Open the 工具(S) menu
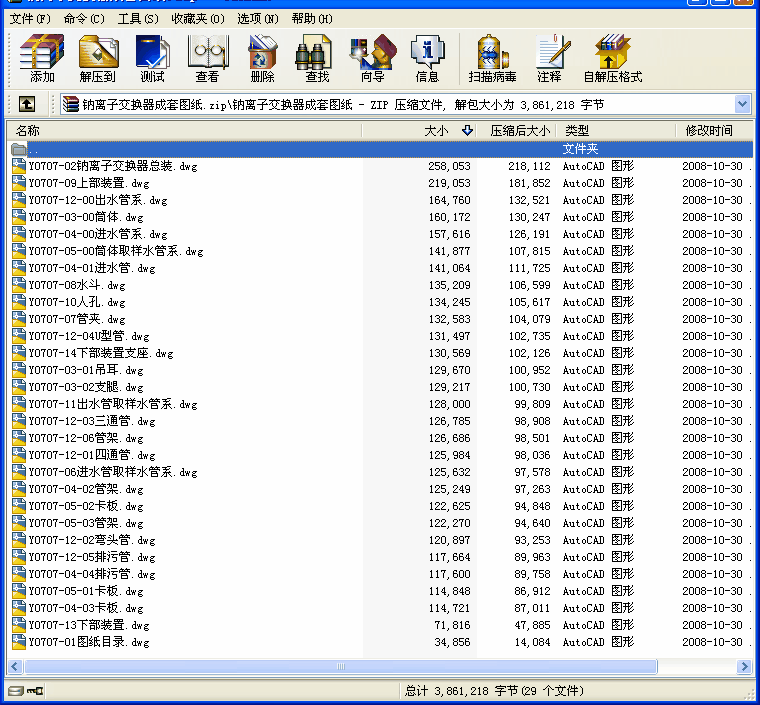Screen dimensions: 760x705 click(x=138, y=18)
